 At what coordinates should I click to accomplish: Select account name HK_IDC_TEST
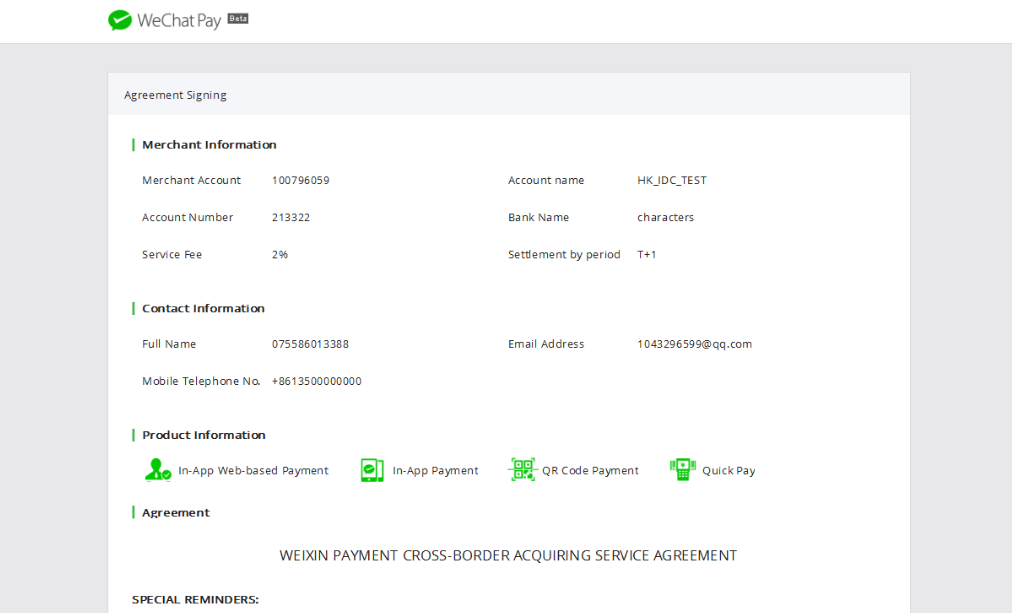(672, 180)
